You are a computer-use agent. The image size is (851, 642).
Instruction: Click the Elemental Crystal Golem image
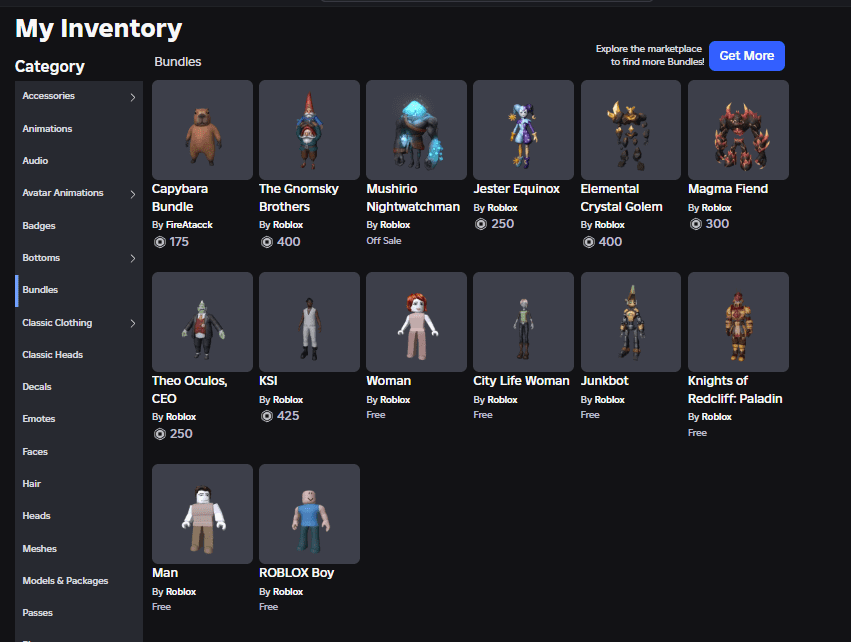pyautogui.click(x=630, y=130)
